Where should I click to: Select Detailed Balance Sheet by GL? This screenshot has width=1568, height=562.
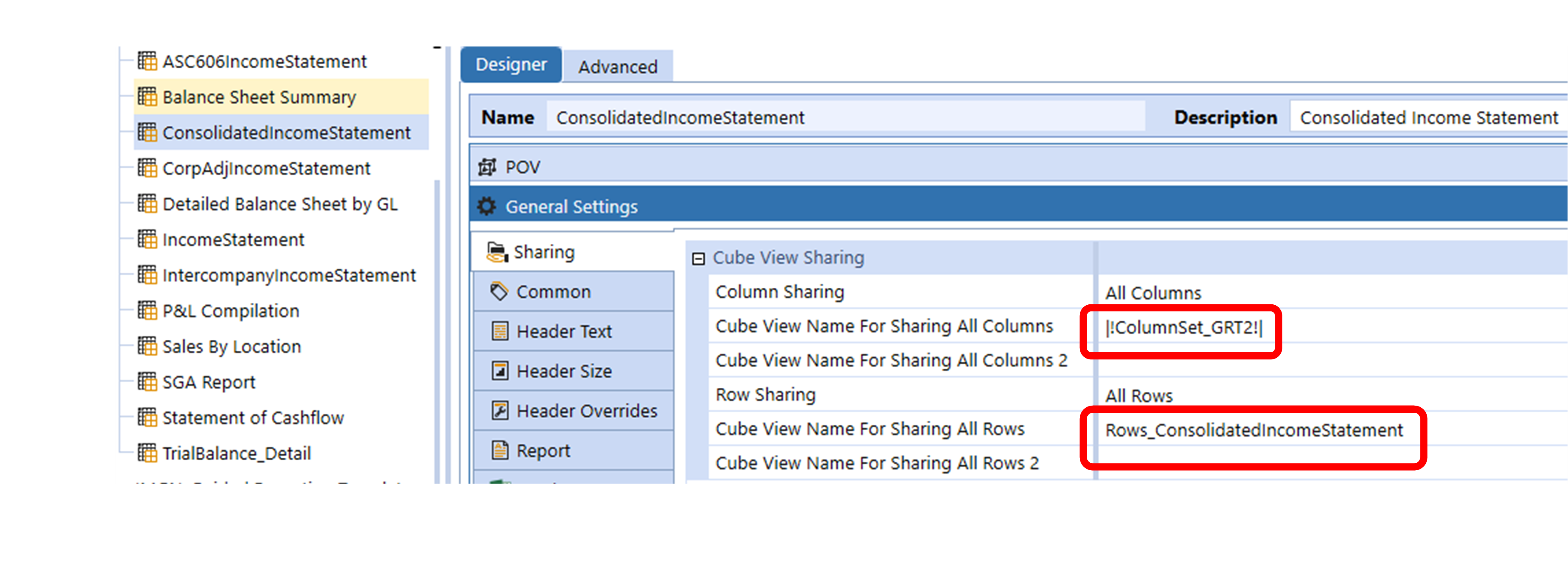(280, 204)
